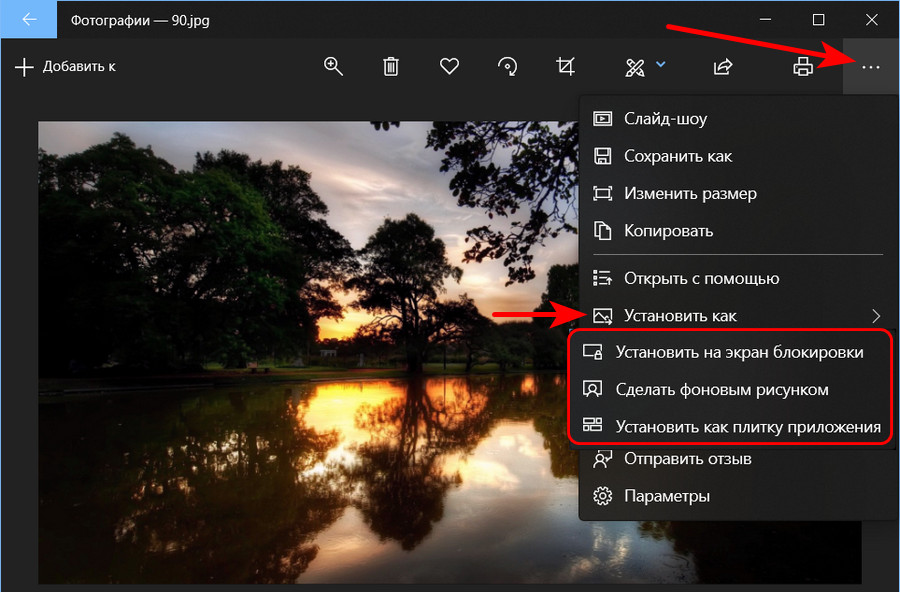
Task: Click the share icon
Action: [722, 67]
